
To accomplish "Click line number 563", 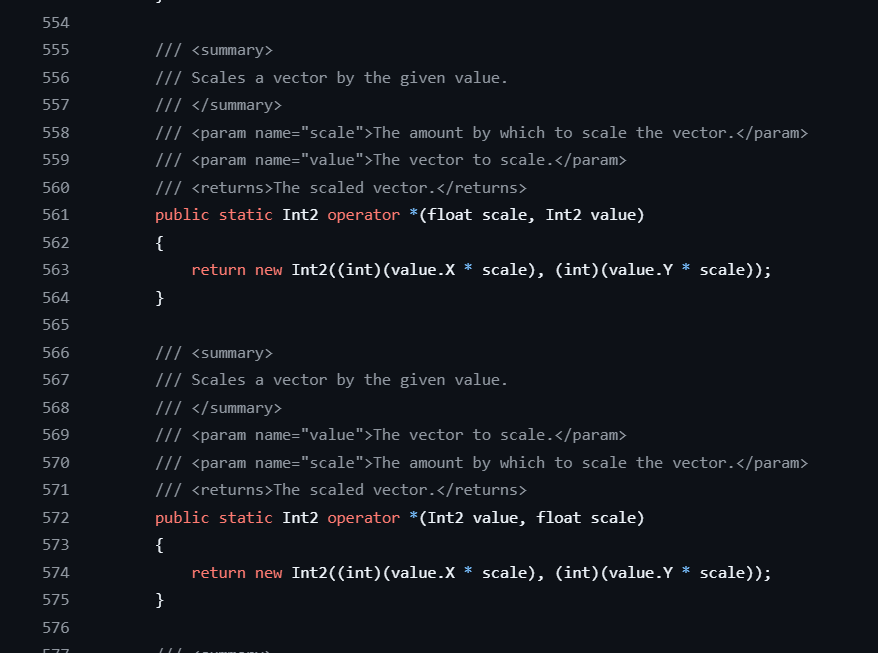I will (x=56, y=270).
